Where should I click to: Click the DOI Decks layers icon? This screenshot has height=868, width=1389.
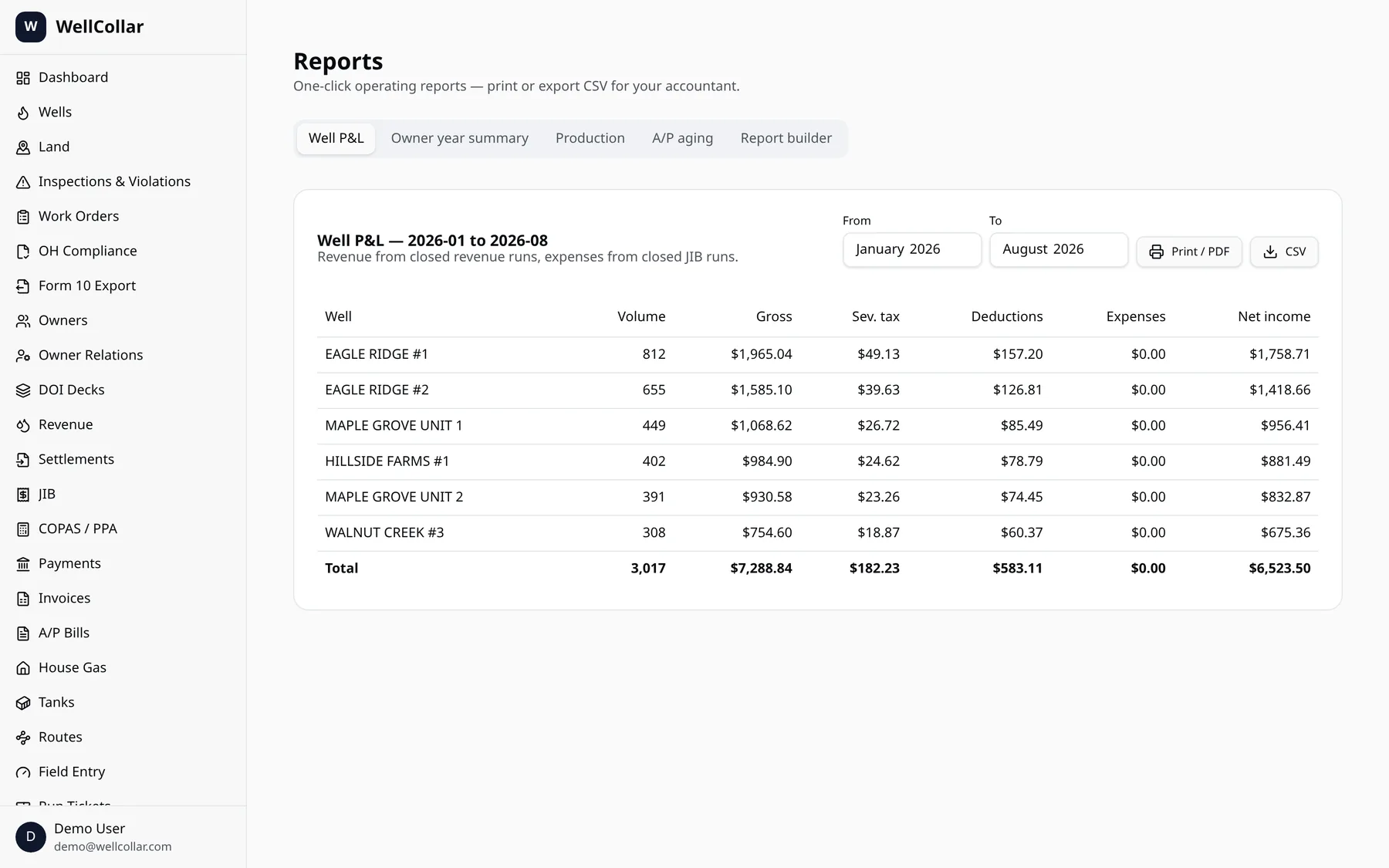click(x=23, y=390)
